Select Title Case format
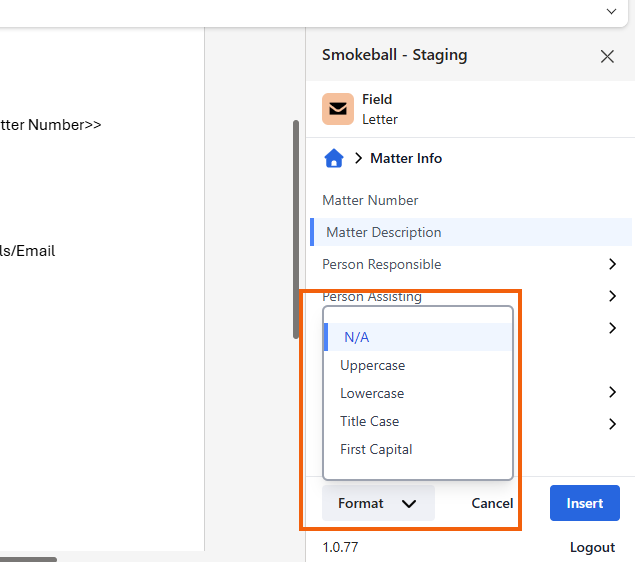This screenshot has width=635, height=562. pos(369,421)
